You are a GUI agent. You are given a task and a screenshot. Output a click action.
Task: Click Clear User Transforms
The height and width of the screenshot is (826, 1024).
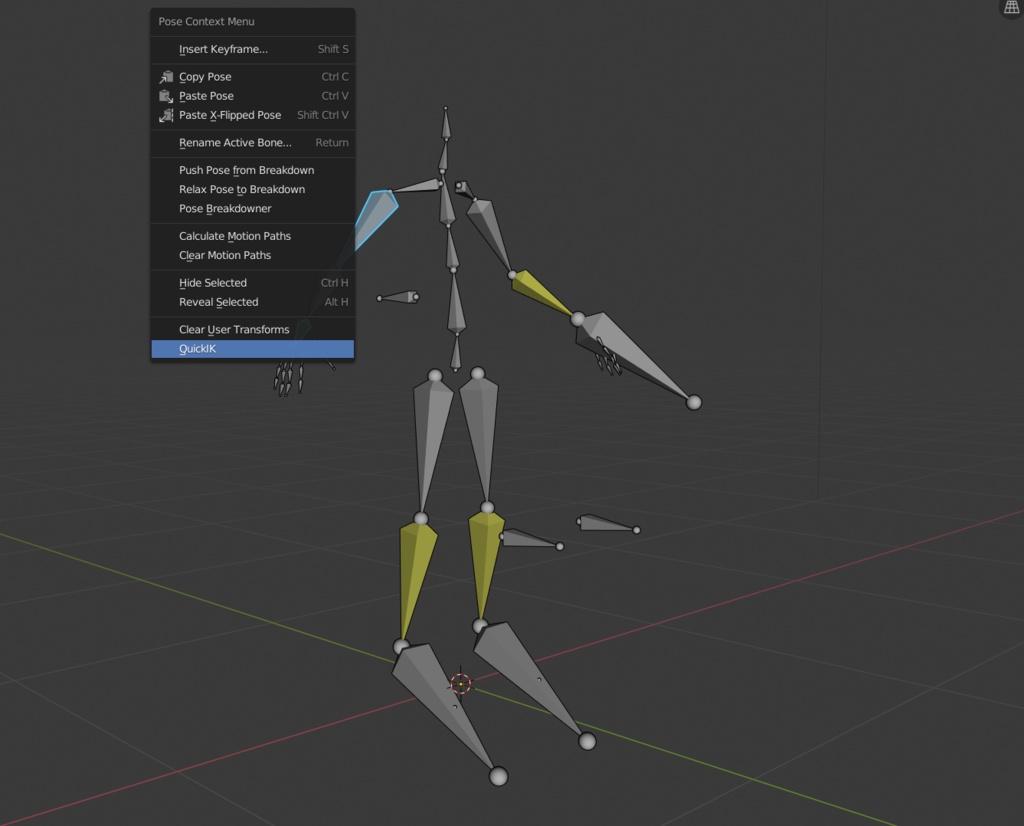[x=233, y=329]
